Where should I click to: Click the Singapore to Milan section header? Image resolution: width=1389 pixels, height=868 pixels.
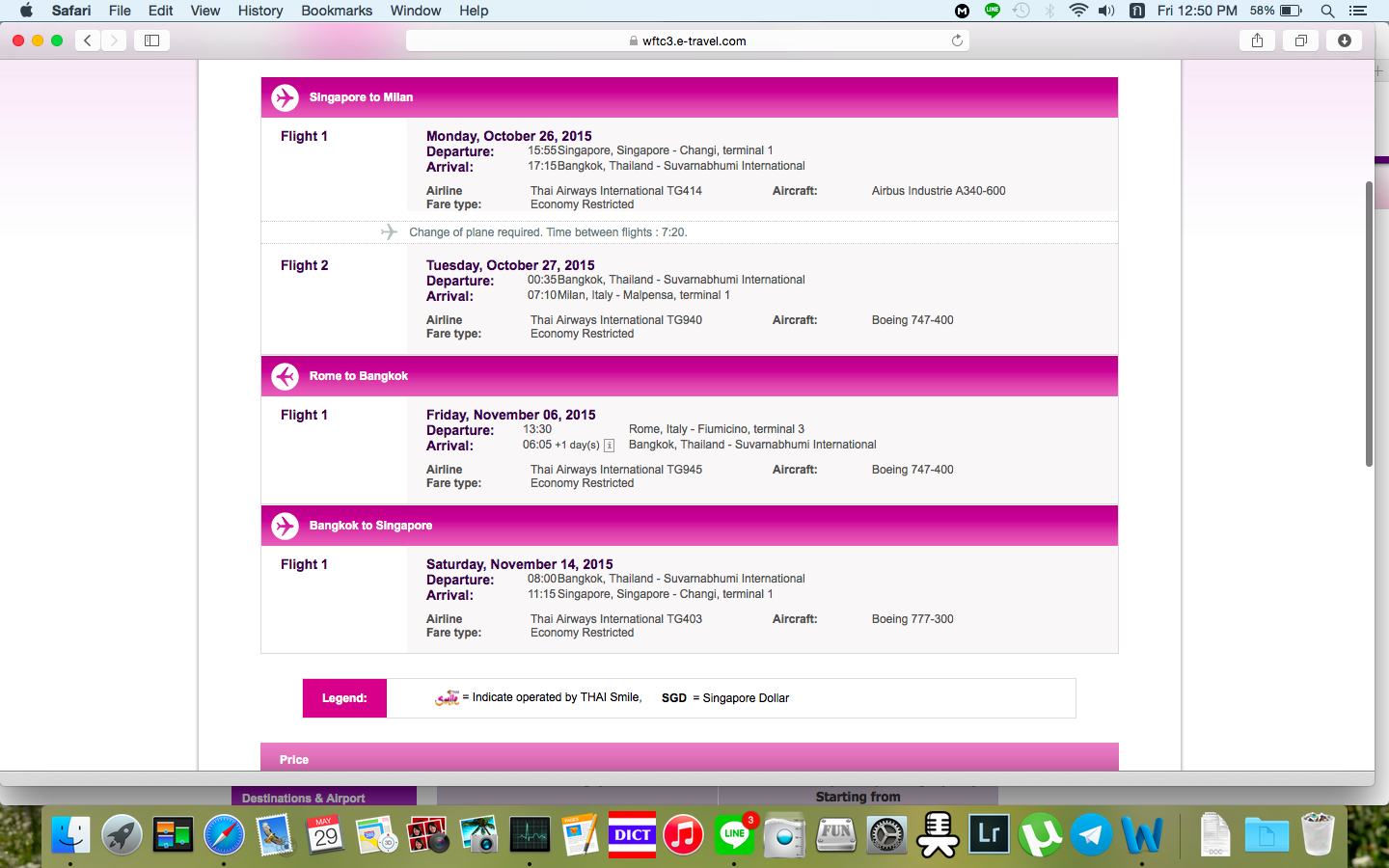pos(690,97)
